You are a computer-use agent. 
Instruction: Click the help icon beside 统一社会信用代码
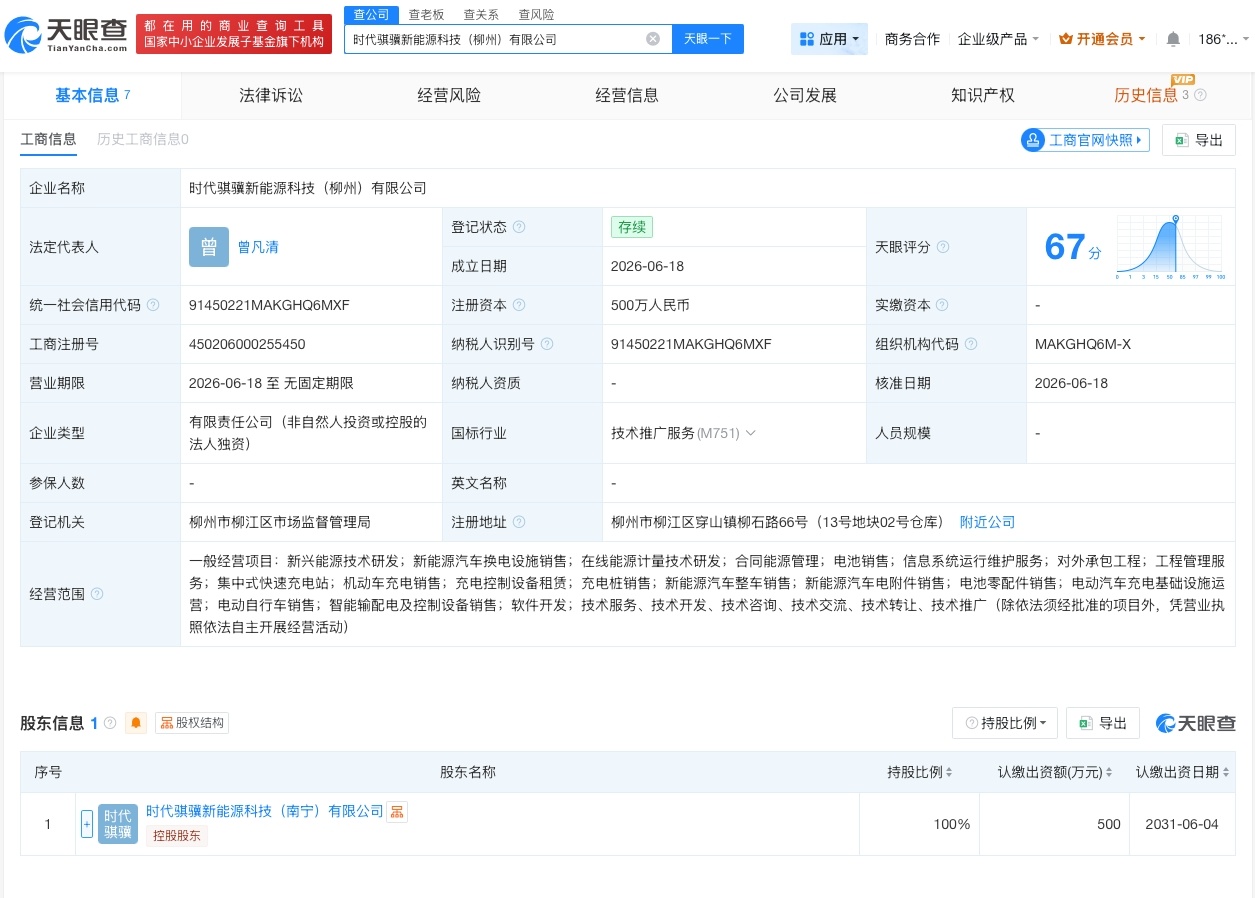pyautogui.click(x=153, y=305)
